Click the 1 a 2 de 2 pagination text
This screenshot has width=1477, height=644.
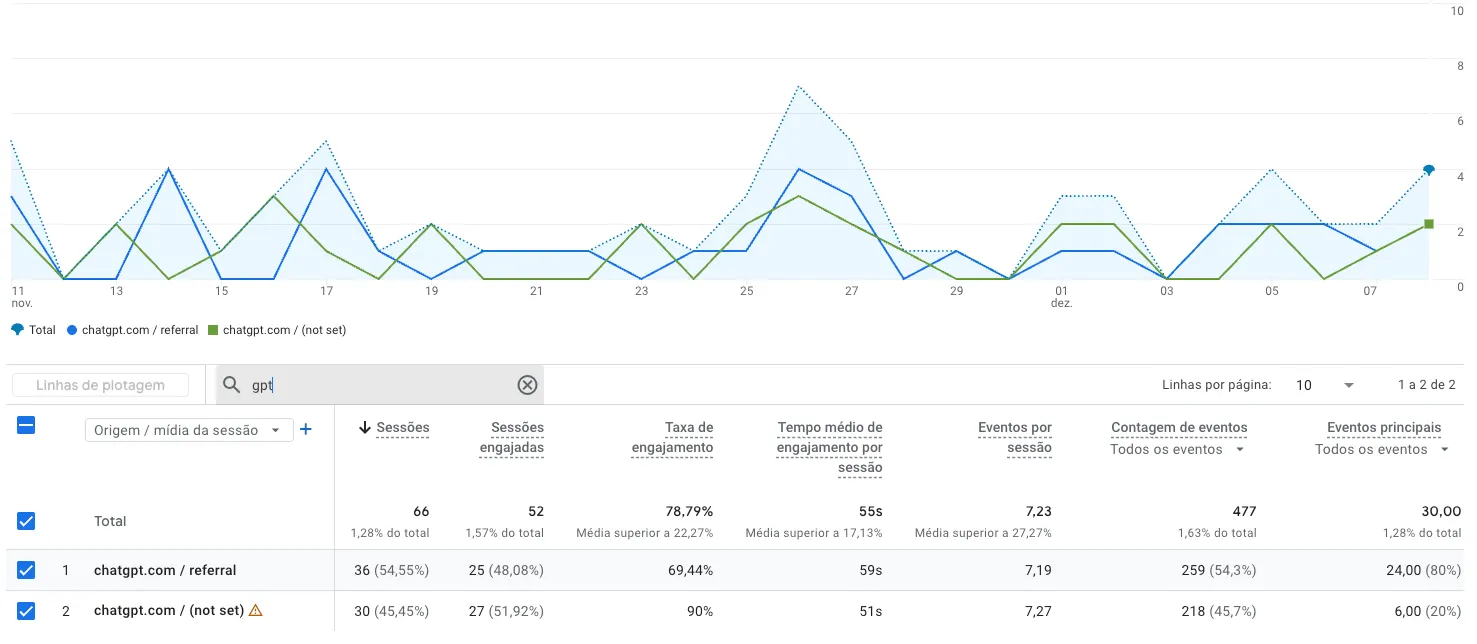tap(1426, 385)
